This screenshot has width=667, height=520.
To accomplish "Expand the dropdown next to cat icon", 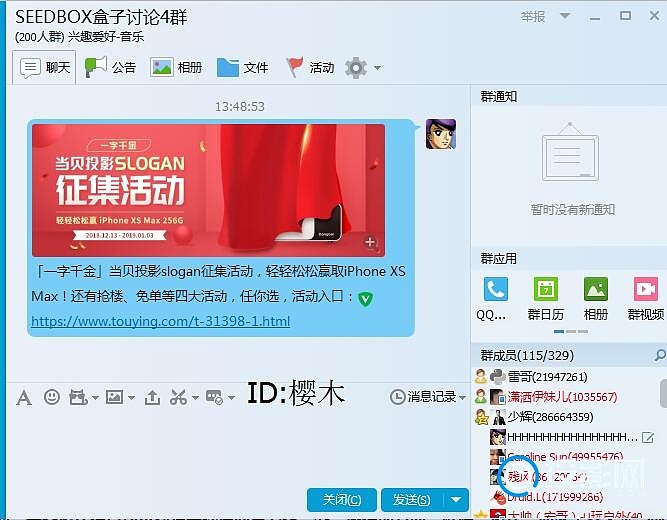I will (x=96, y=398).
